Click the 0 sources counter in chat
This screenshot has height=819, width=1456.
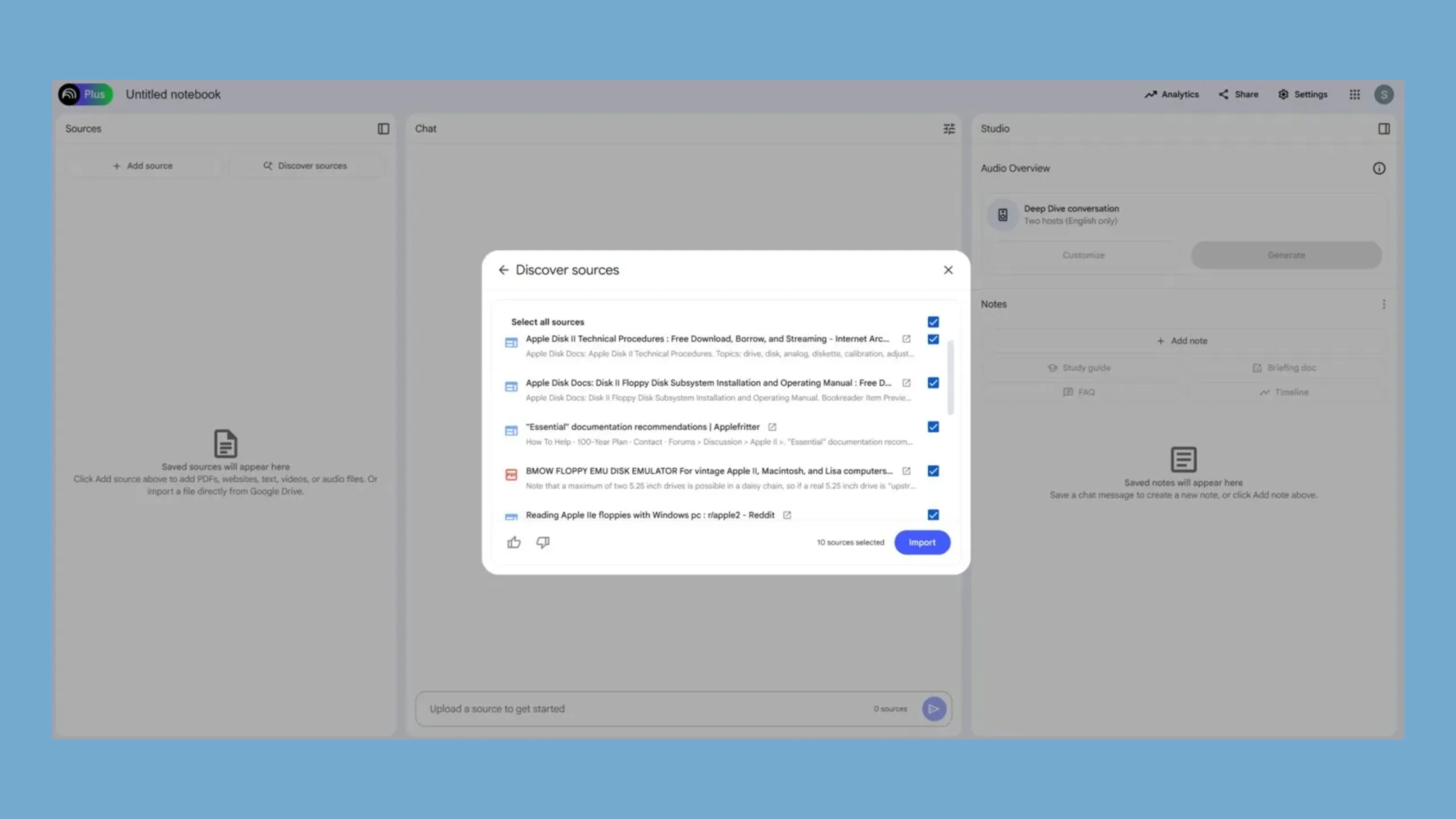pyautogui.click(x=891, y=709)
